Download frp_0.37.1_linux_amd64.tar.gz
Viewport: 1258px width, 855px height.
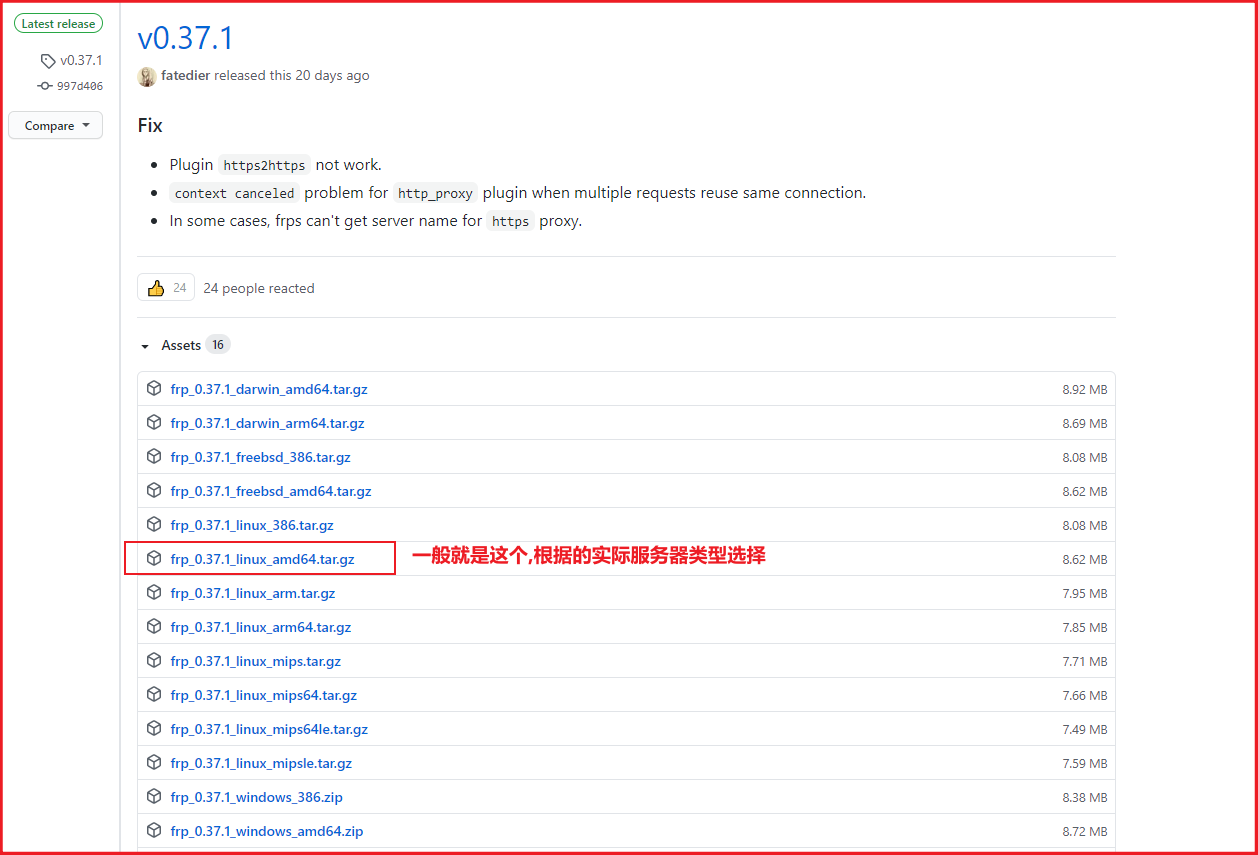pos(263,559)
